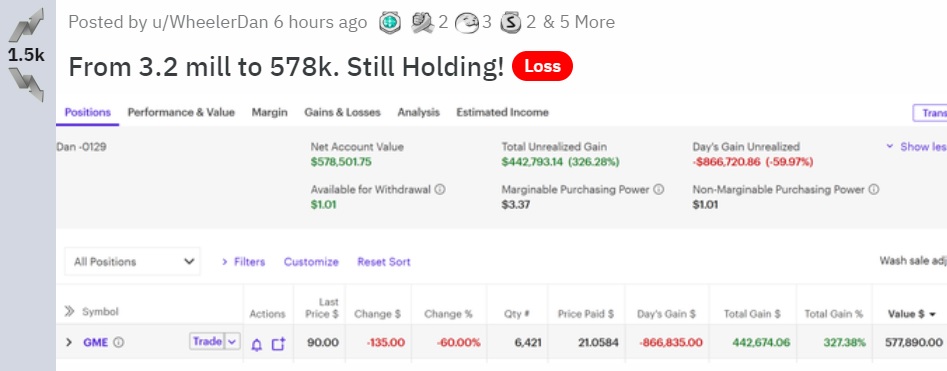Switch to Performance & Value tab
Image resolution: width=947 pixels, height=371 pixels.
[x=181, y=112]
